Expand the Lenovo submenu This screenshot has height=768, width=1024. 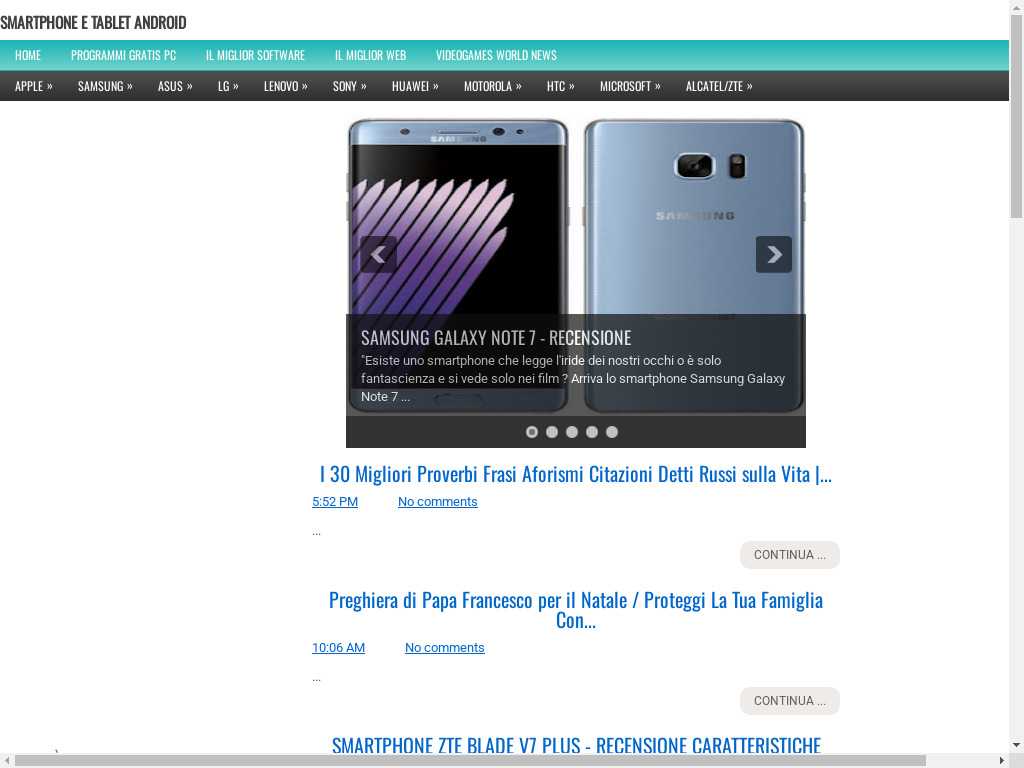pyautogui.click(x=285, y=86)
